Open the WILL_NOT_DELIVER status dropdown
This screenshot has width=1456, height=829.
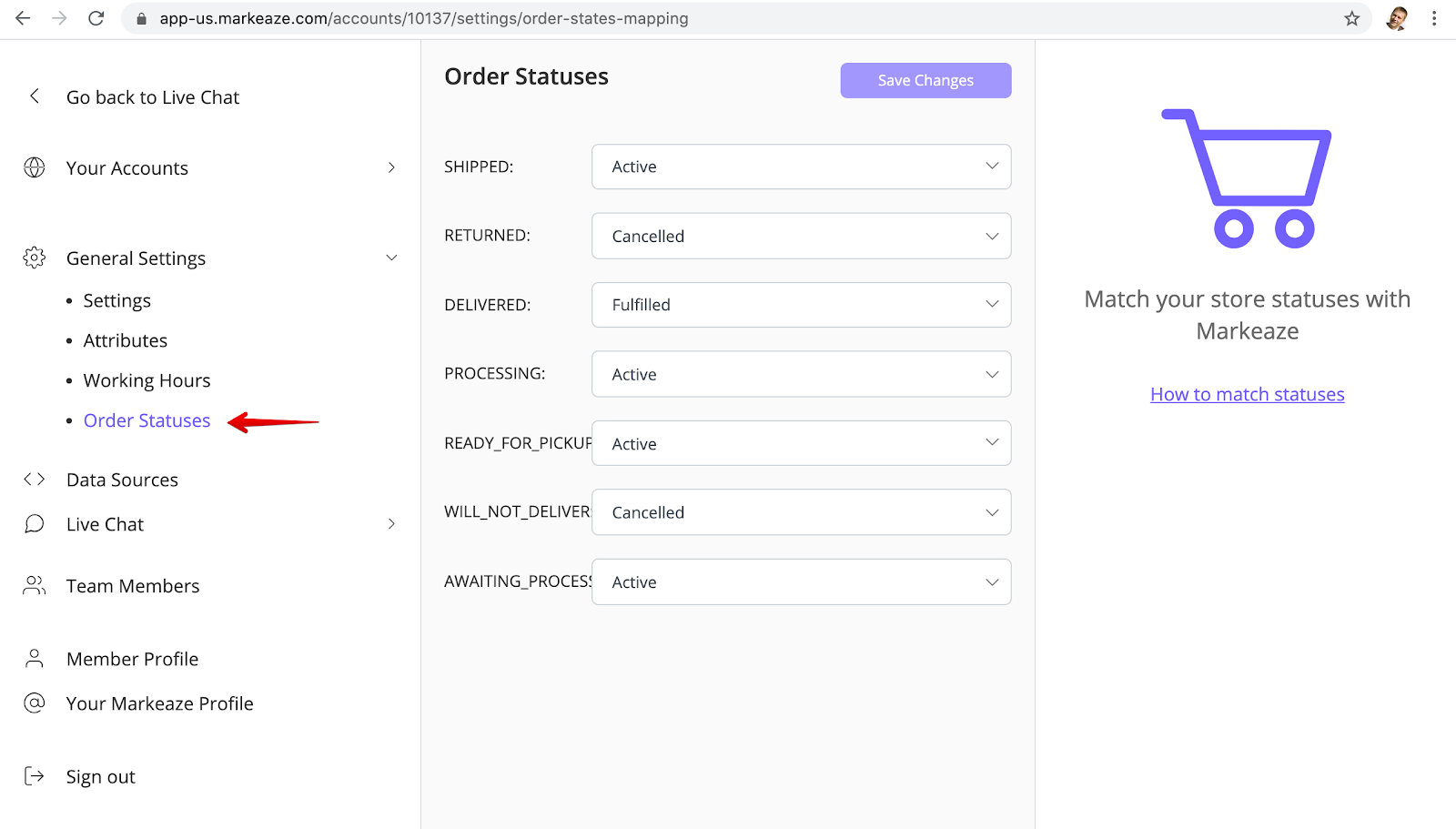coord(801,512)
